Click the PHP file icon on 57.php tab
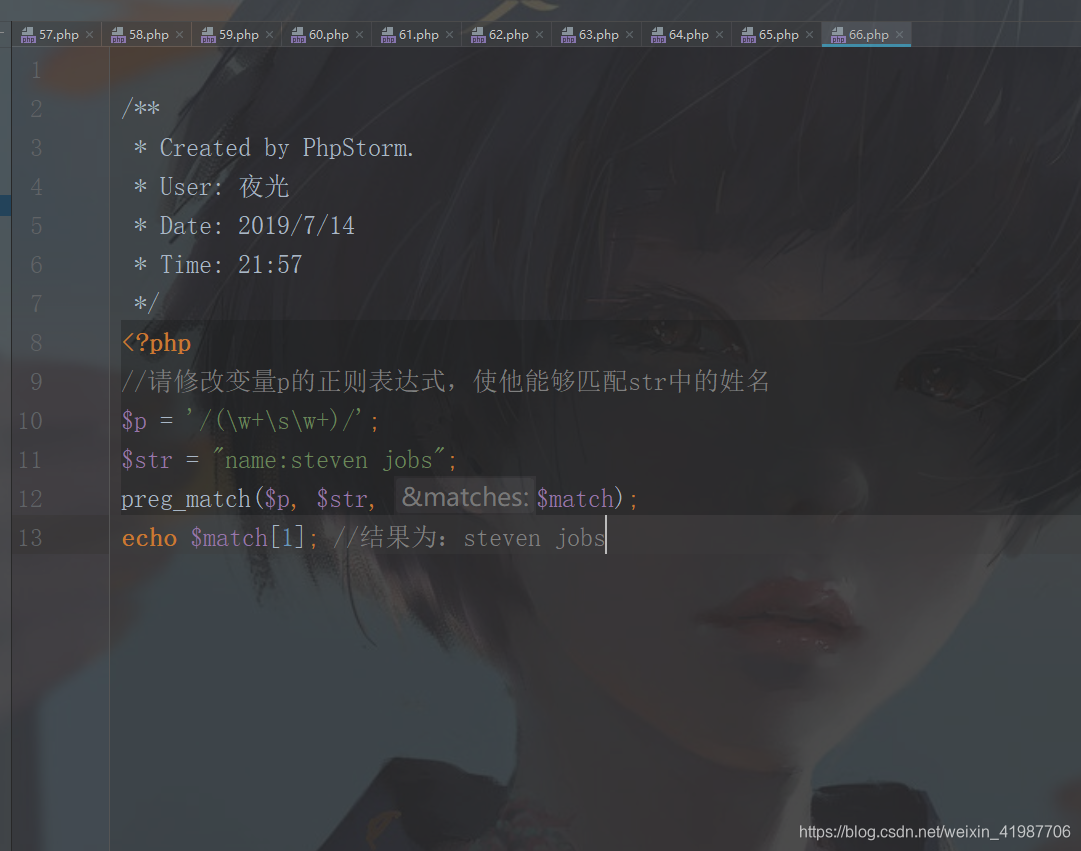1081x851 pixels. (28, 34)
